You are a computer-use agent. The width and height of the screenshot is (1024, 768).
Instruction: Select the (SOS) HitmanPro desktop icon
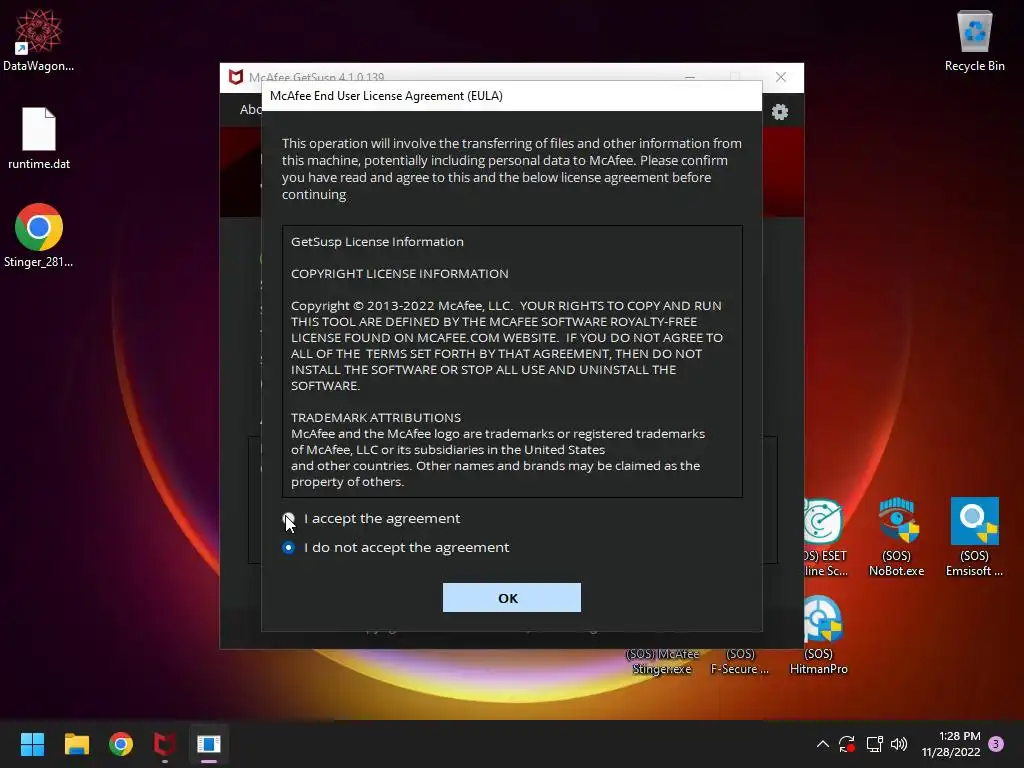point(819,635)
